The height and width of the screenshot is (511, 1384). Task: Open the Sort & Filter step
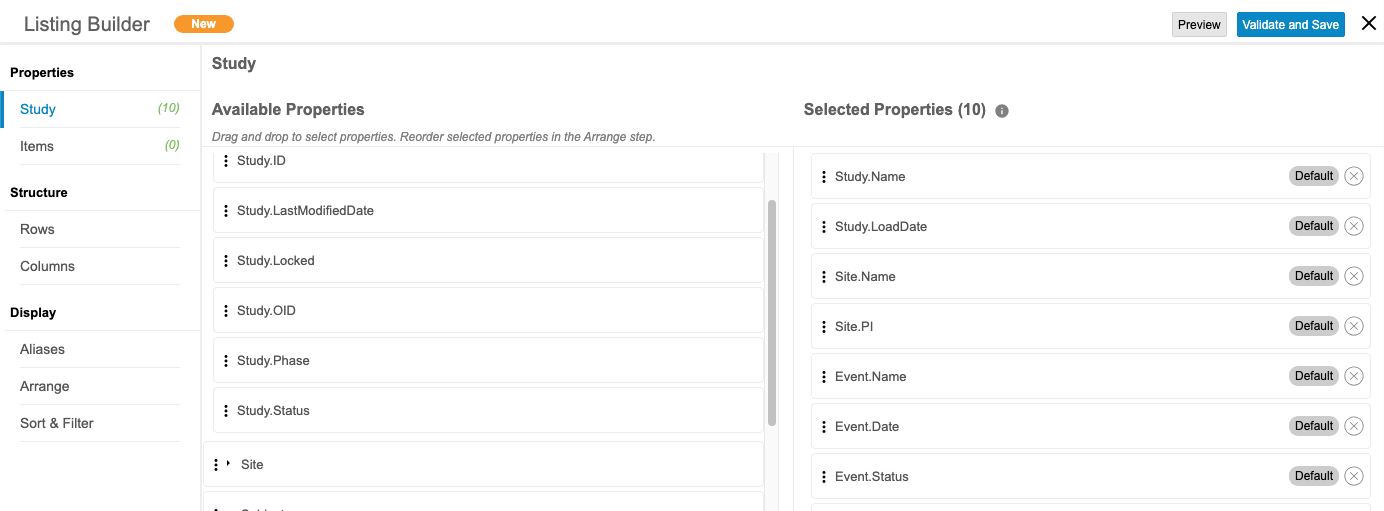56,423
